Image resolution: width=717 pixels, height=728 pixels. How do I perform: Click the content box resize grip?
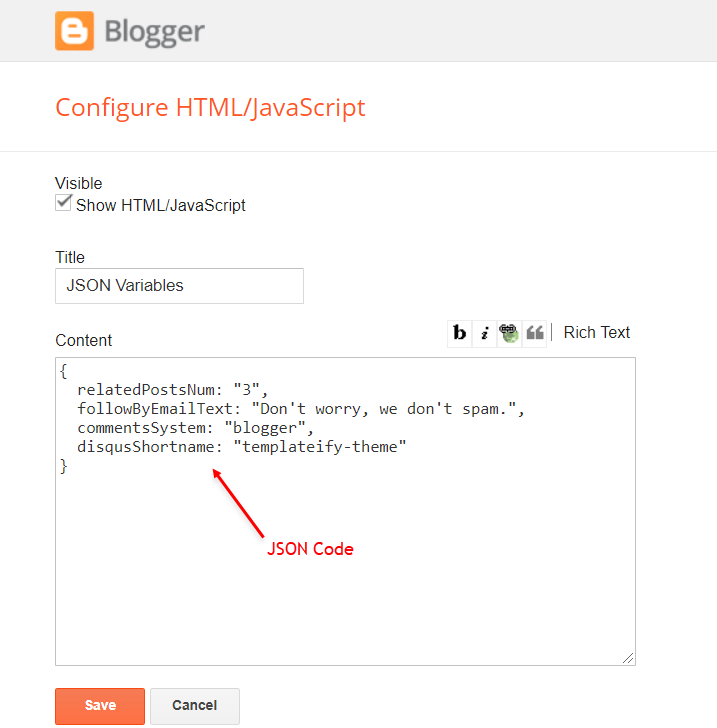[628, 658]
